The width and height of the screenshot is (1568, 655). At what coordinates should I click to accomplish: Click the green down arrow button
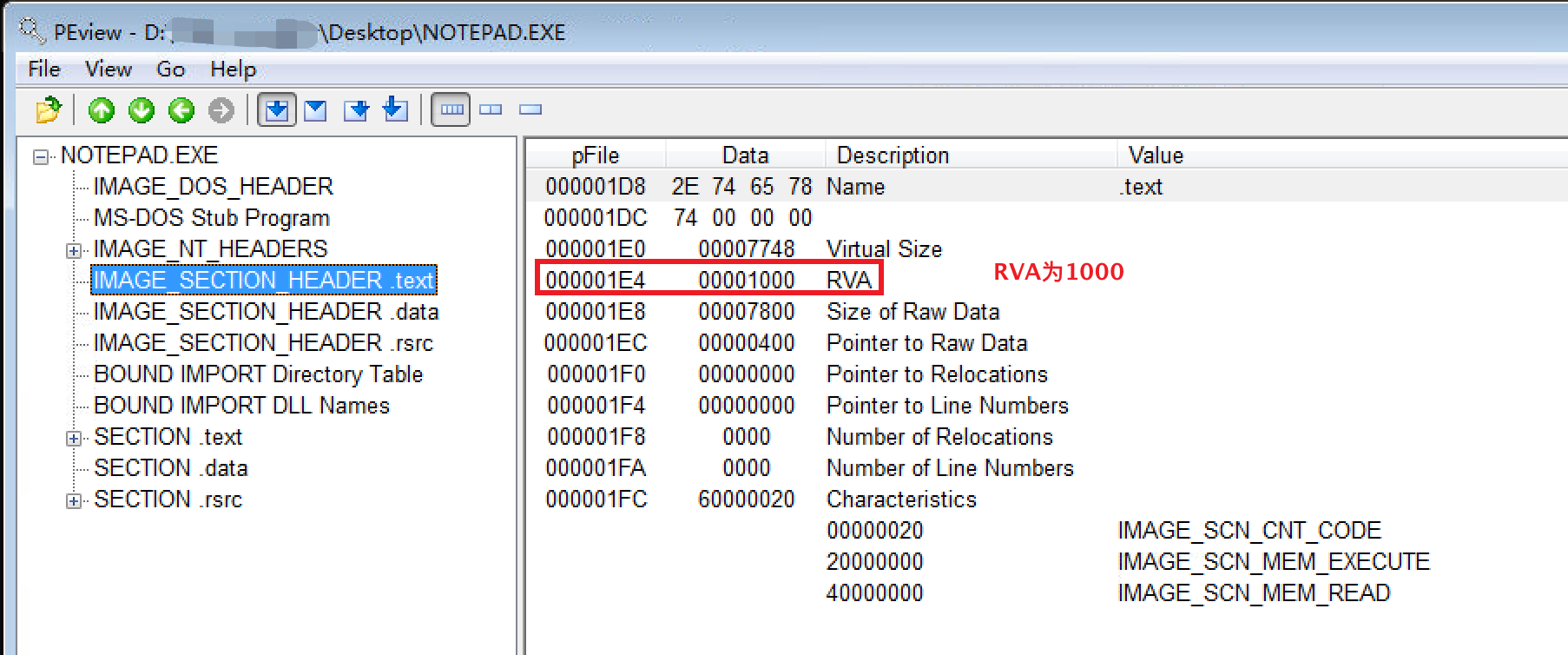(x=142, y=110)
